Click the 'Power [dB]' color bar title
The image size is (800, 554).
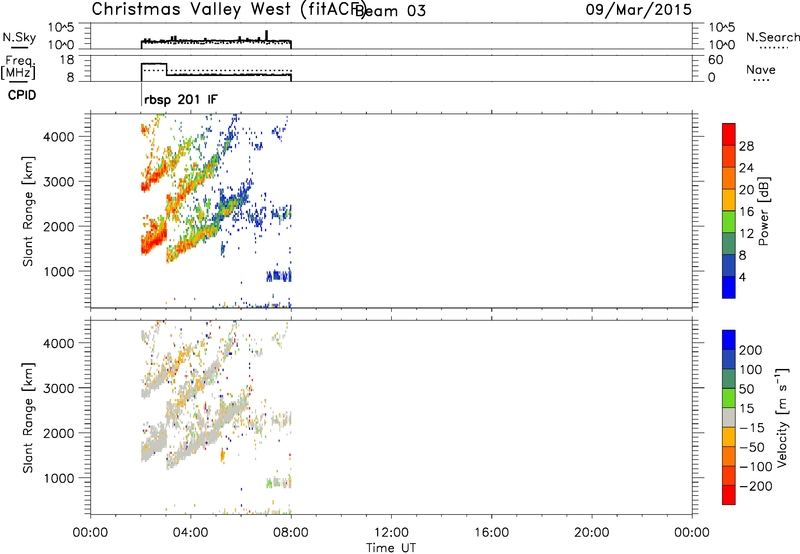[x=764, y=211]
